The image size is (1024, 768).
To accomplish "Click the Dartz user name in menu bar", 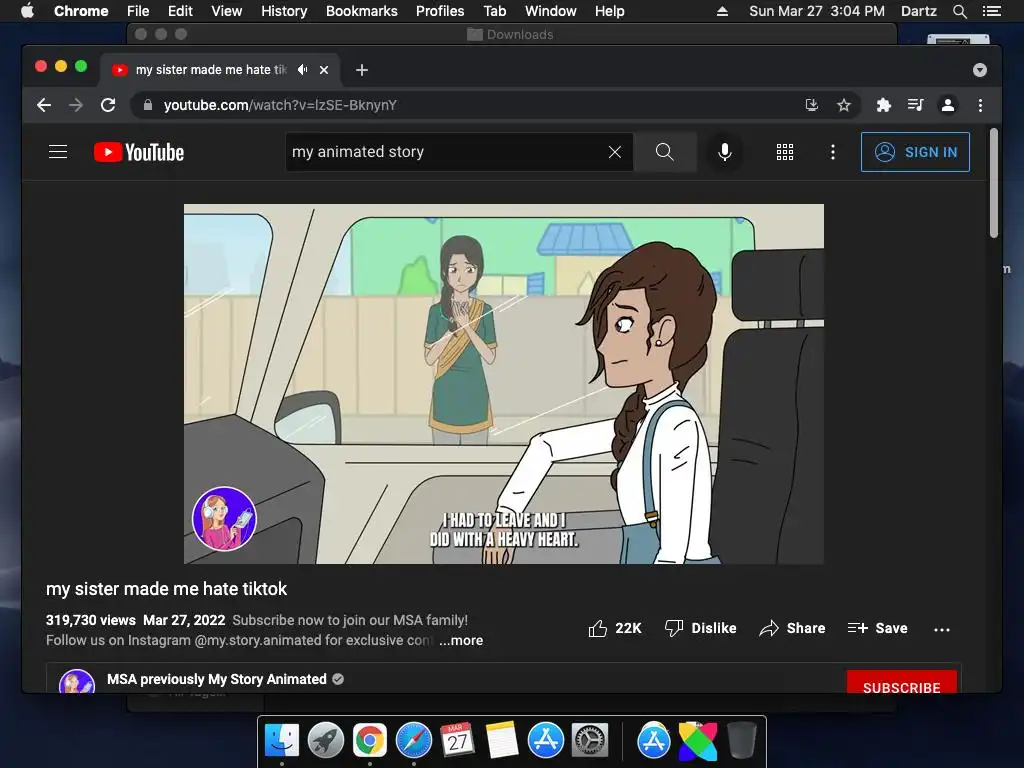I will click(918, 11).
